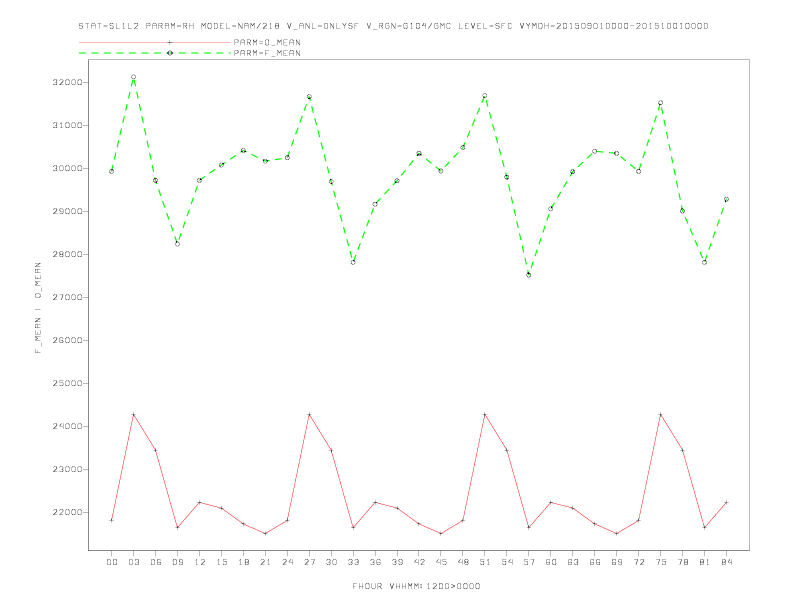Screen dimensions: 792x612
Task: Click the 30000 y-axis tick label
Action: pyautogui.click(x=66, y=168)
